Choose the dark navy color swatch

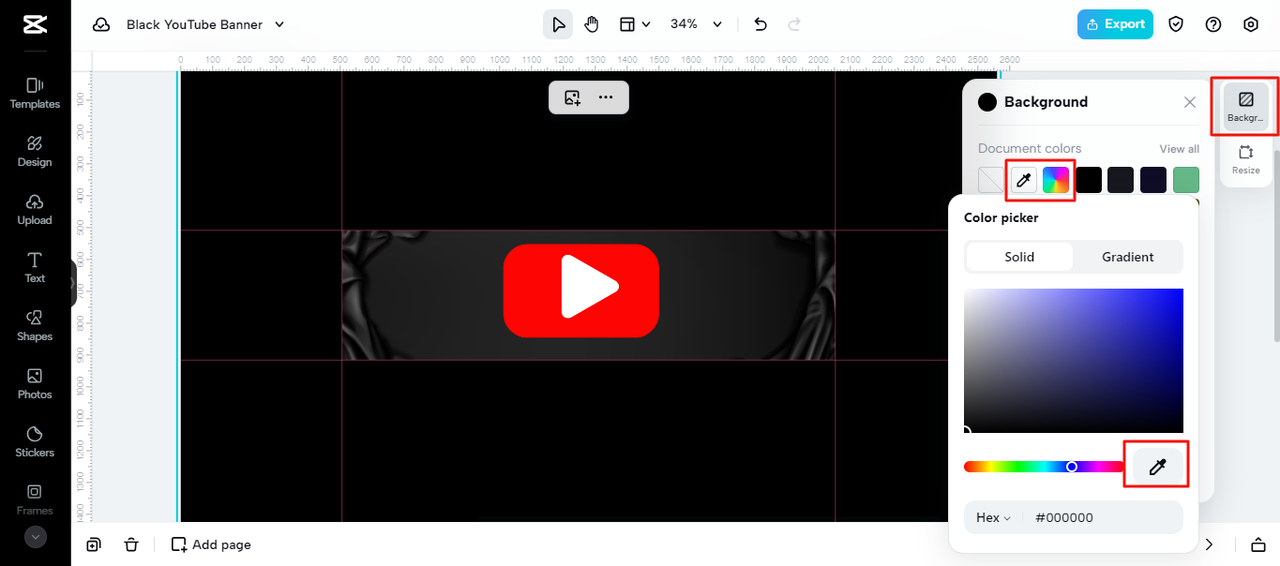[x=1153, y=180]
